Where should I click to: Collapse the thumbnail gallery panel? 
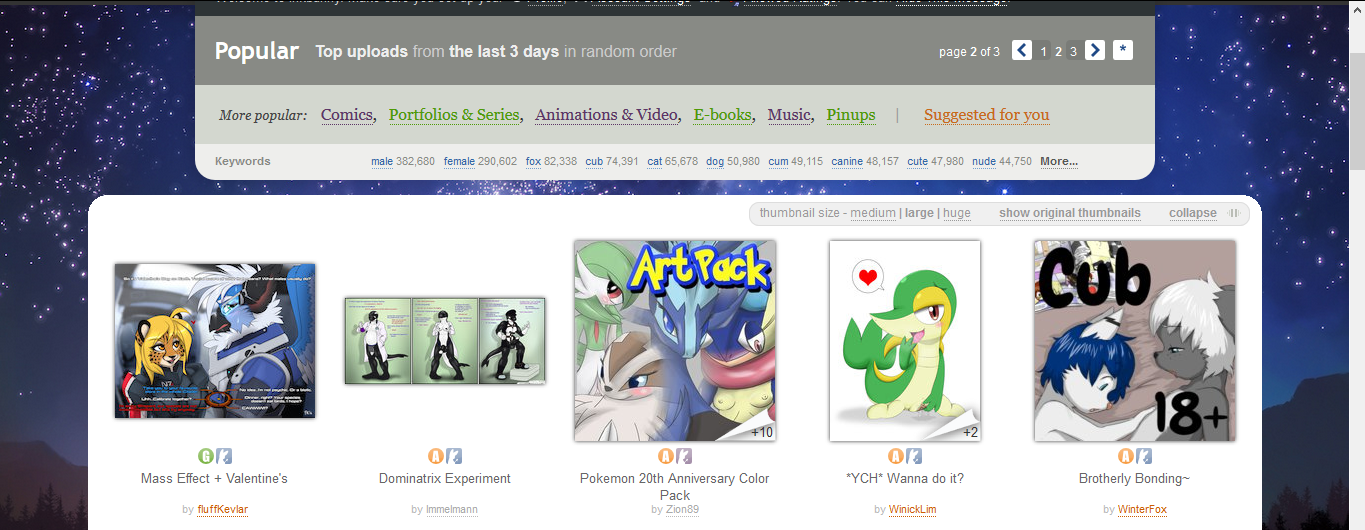click(1193, 213)
